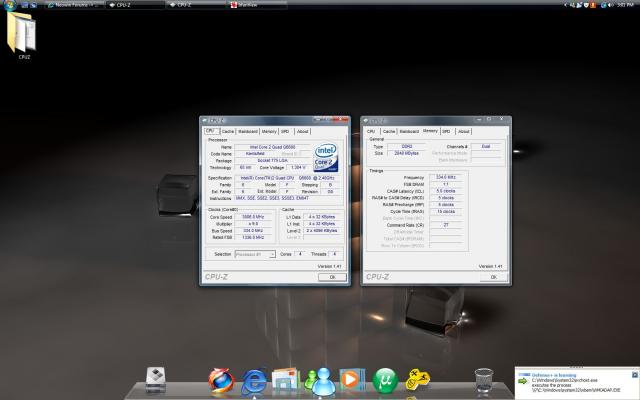Switch to CPU tab in right CPU-Z

(371, 131)
